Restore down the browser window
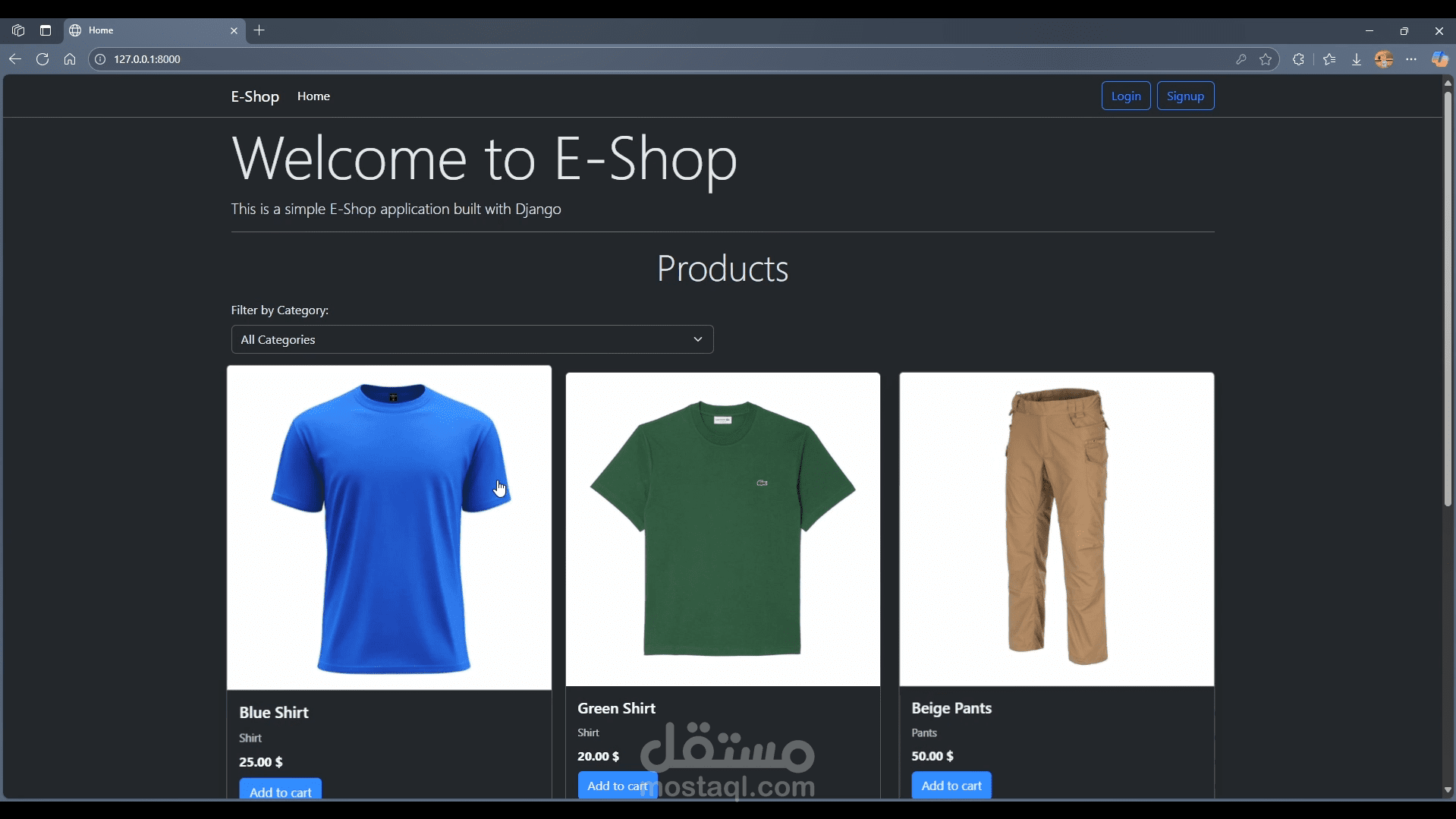 pyautogui.click(x=1404, y=31)
